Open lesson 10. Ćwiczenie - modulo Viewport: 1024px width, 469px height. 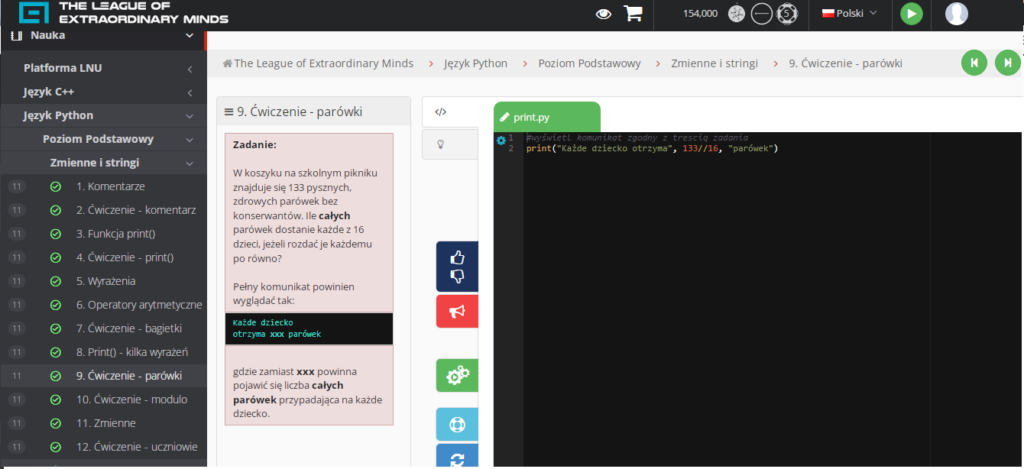(131, 400)
